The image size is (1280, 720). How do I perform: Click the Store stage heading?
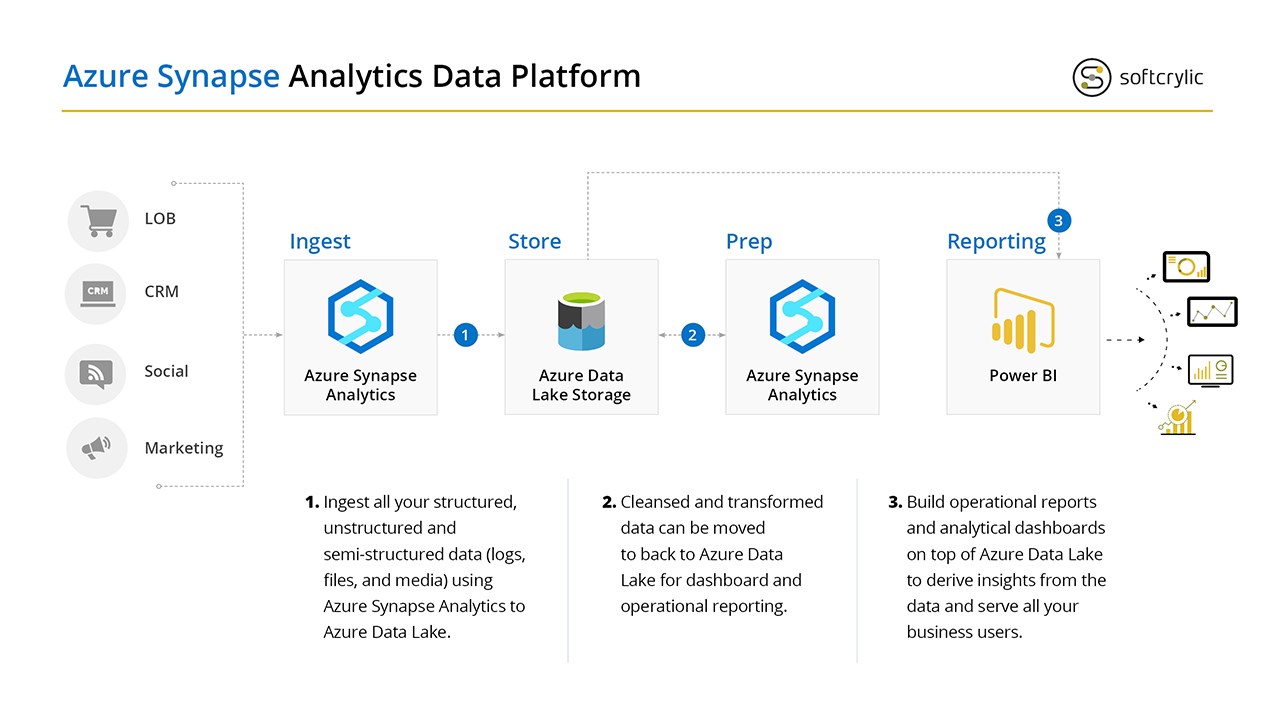(534, 241)
